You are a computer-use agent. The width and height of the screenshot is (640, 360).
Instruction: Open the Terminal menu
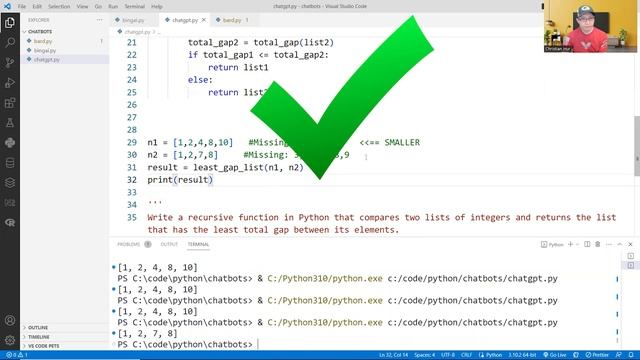135,6
